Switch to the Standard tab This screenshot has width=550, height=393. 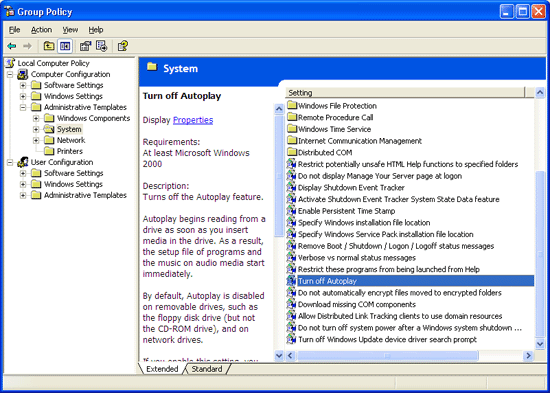pyautogui.click(x=207, y=369)
